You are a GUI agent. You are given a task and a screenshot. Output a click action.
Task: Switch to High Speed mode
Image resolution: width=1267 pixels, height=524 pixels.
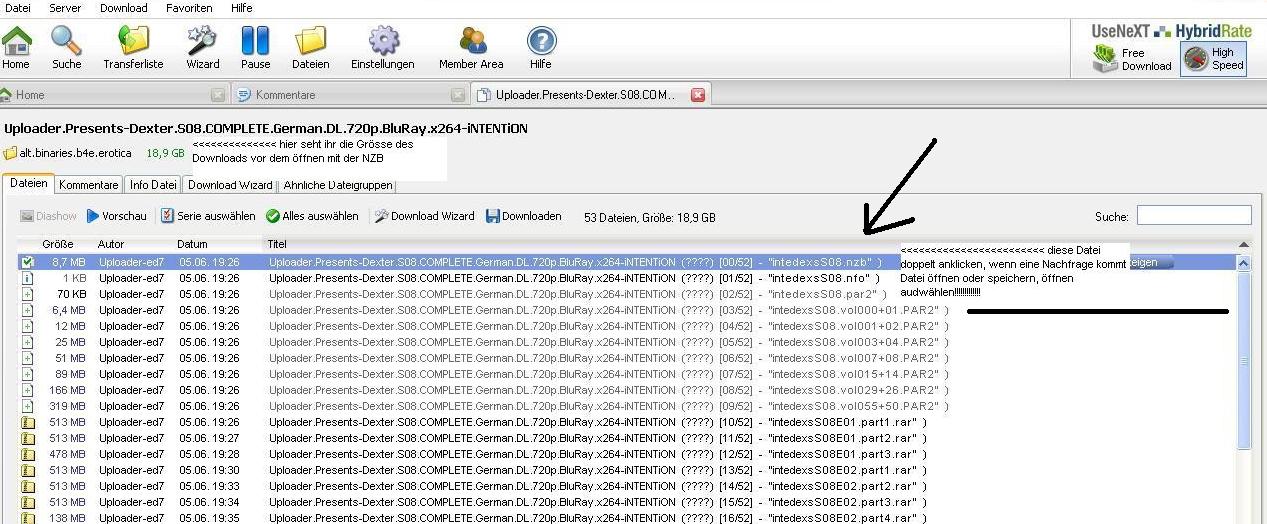coord(1213,59)
